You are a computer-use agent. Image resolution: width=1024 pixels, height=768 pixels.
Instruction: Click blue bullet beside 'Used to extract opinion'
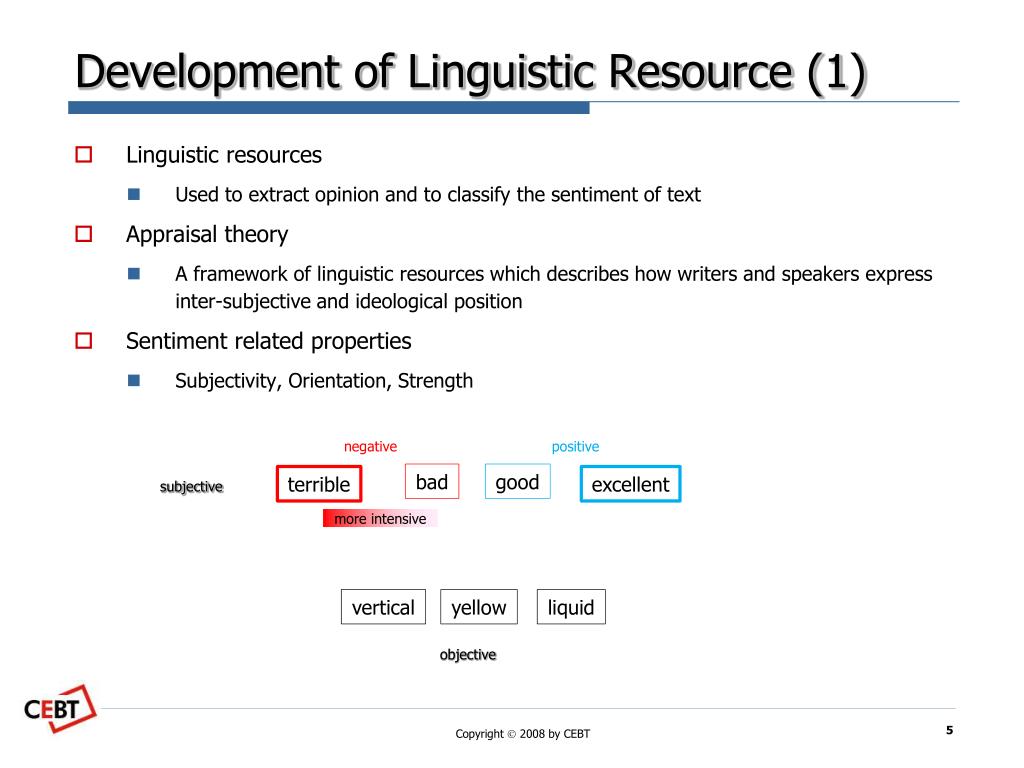point(134,194)
